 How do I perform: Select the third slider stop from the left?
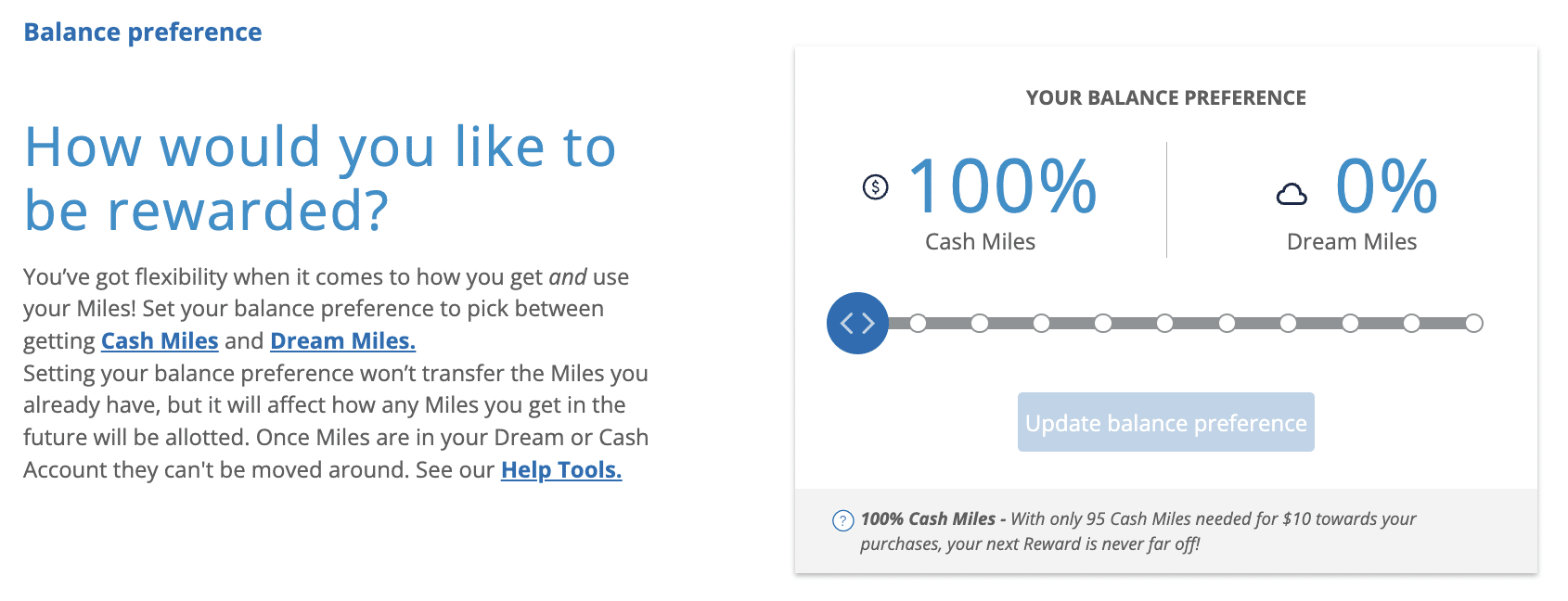[x=1041, y=323]
